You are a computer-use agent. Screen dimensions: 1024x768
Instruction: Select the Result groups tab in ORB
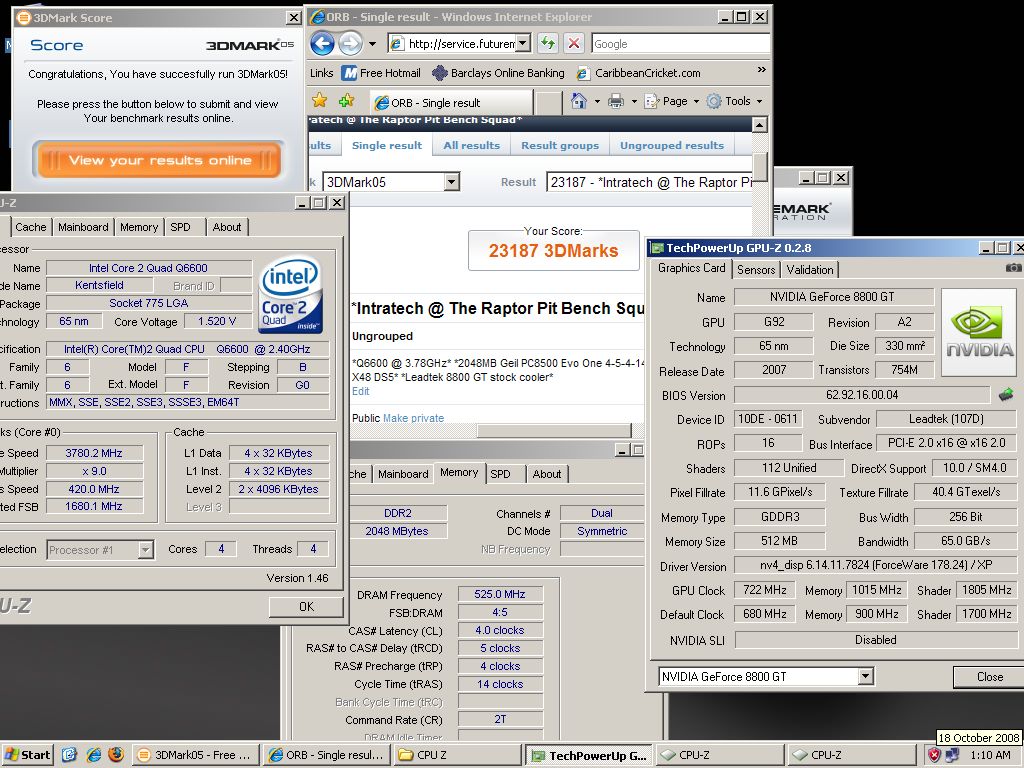click(560, 146)
